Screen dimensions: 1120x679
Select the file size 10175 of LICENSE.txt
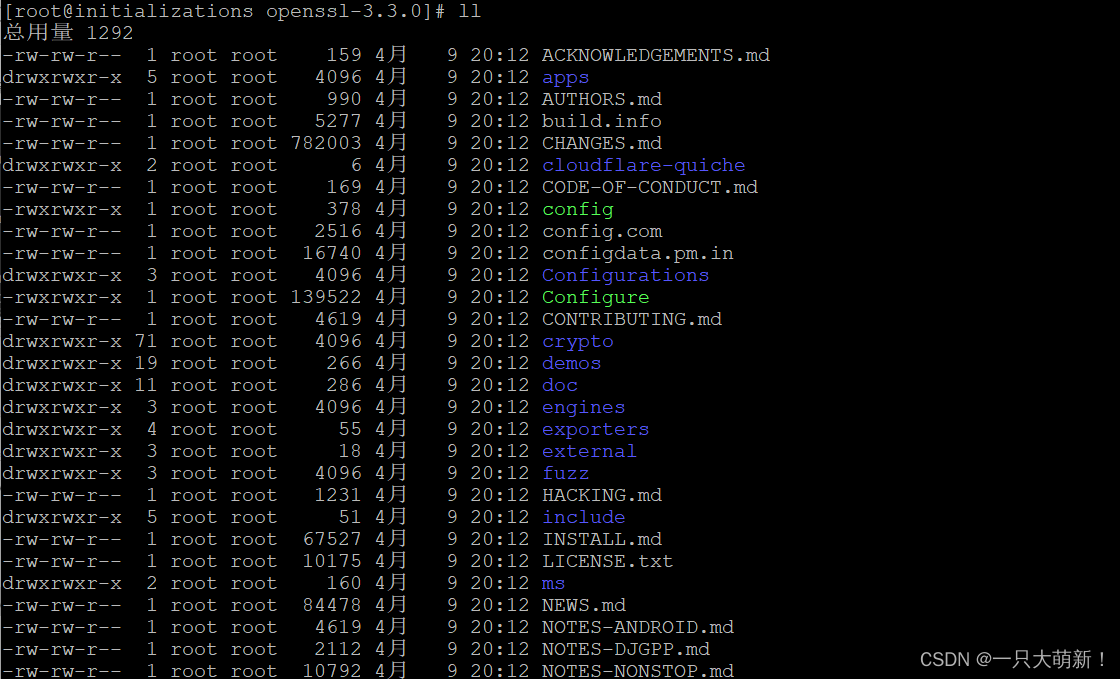click(332, 562)
